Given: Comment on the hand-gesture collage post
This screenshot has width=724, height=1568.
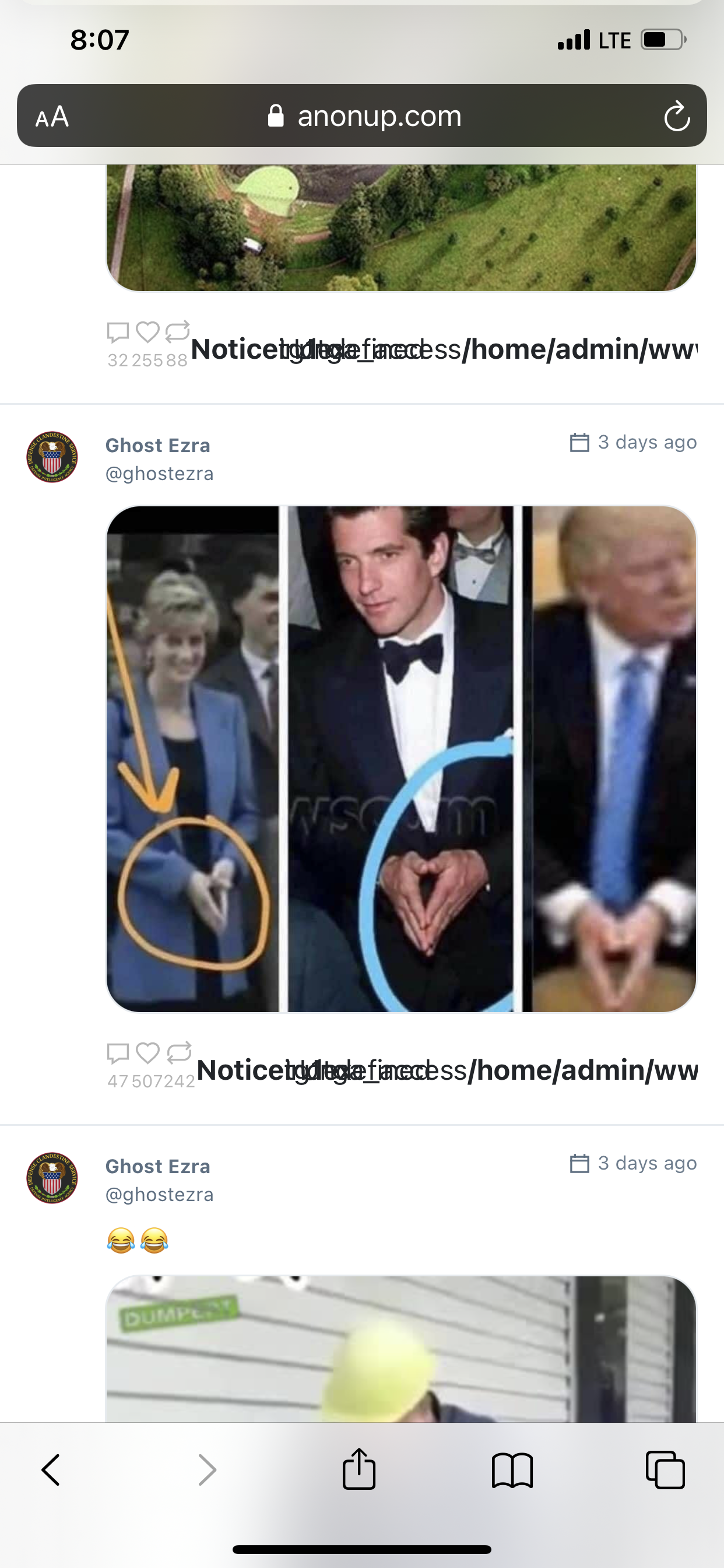Looking at the screenshot, I should (117, 1052).
